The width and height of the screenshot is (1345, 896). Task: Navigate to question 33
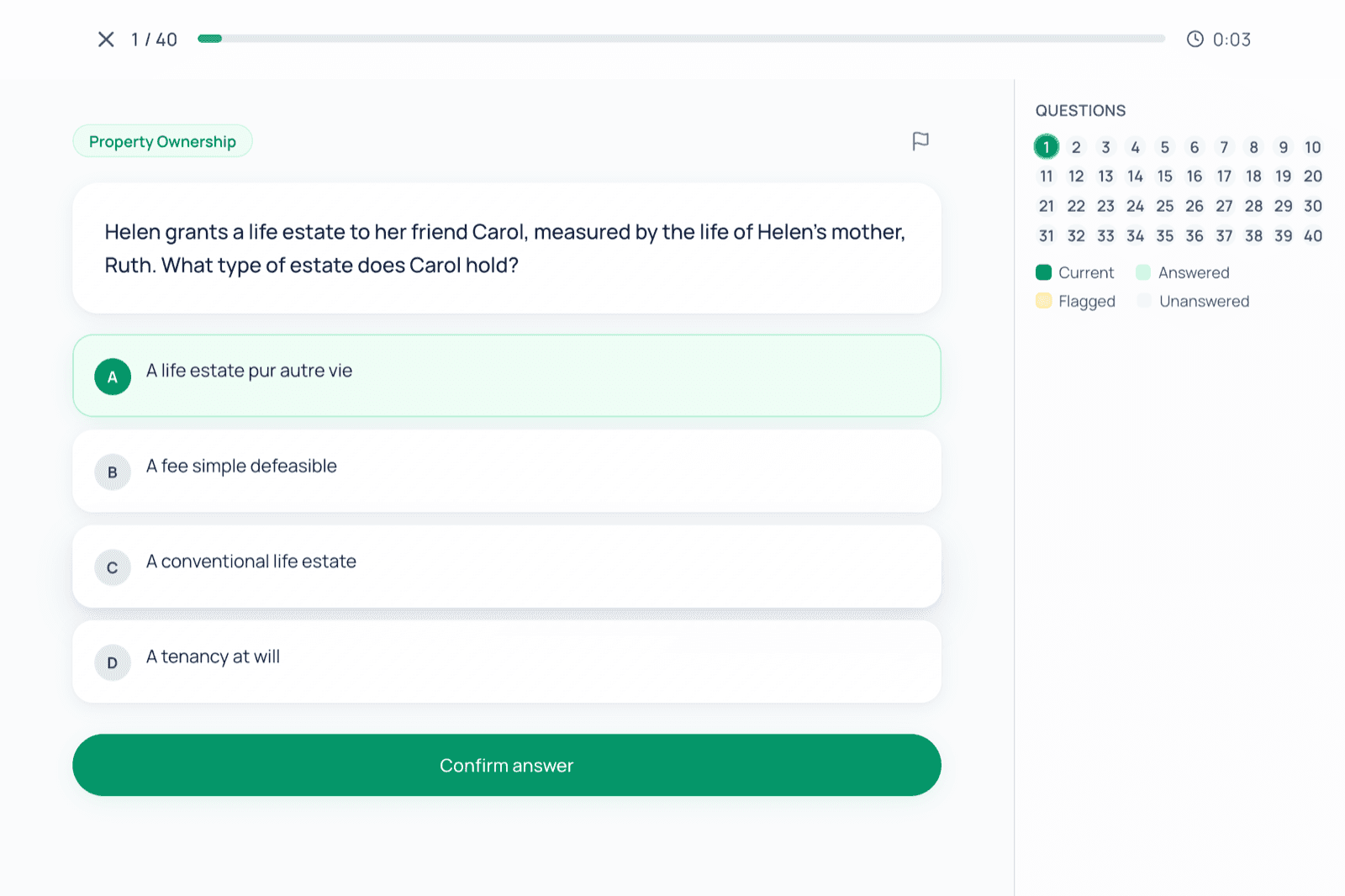click(x=1105, y=236)
